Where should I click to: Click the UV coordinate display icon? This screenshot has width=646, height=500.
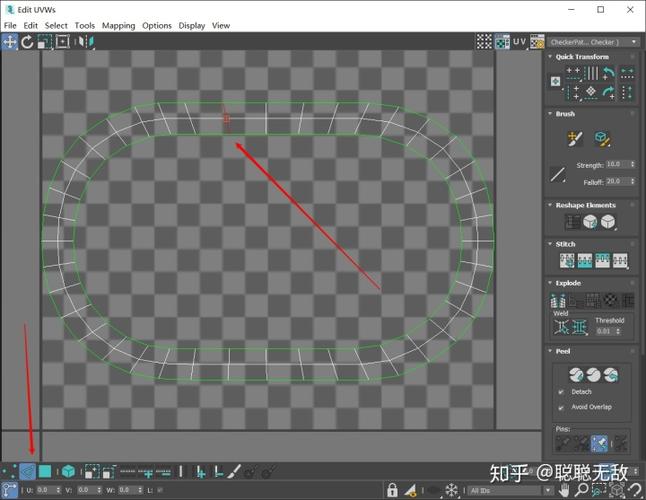point(519,42)
